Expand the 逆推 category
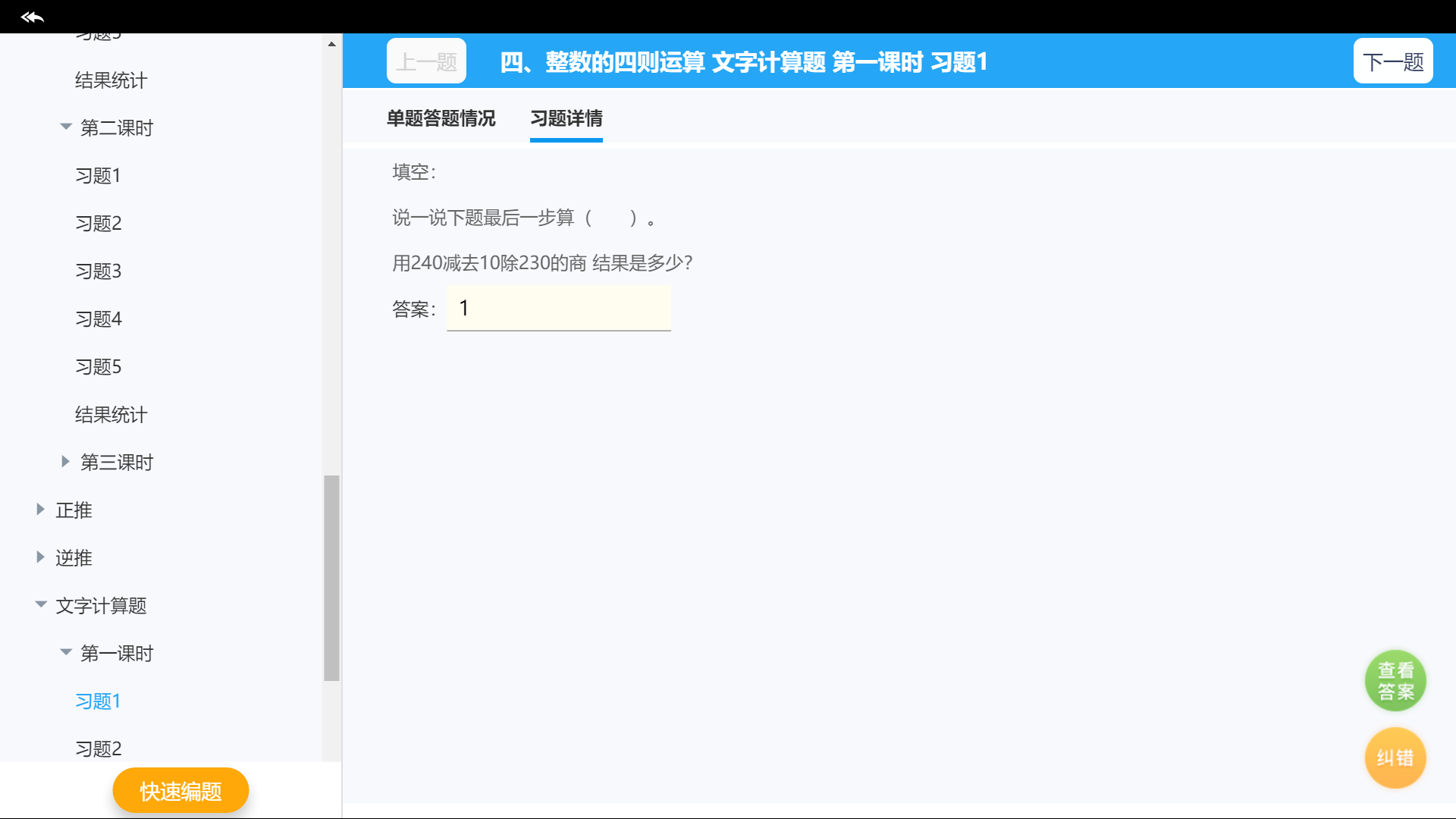 40,557
